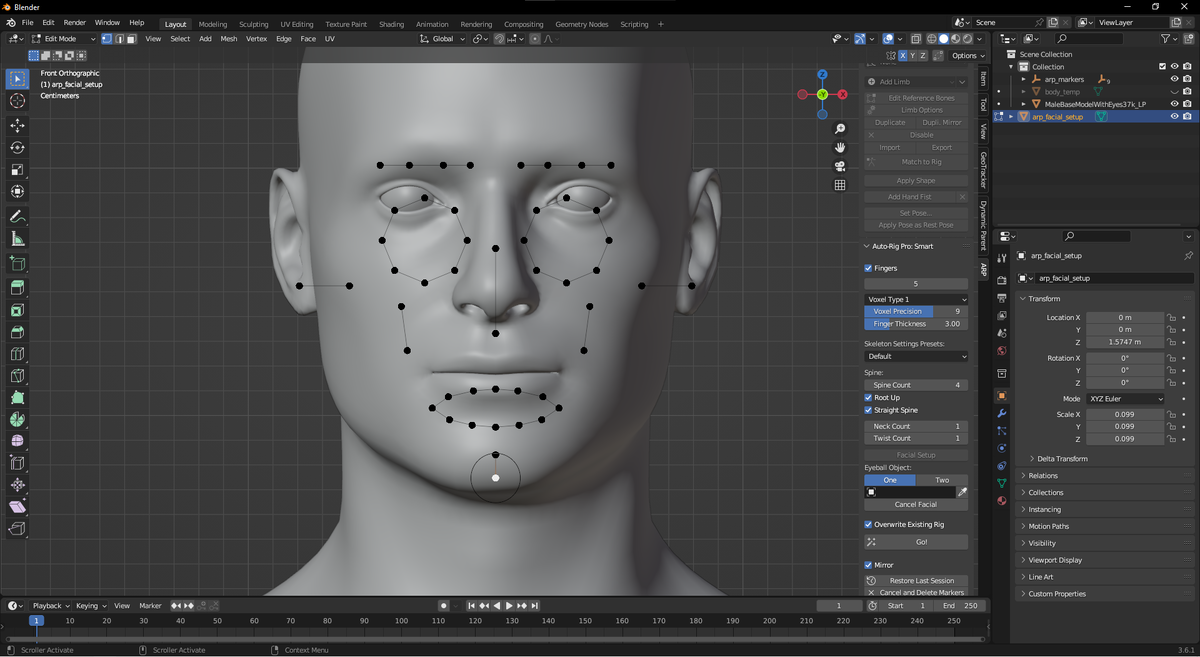Click the camera view icon in the viewport
This screenshot has width=1200, height=657.
[x=840, y=165]
